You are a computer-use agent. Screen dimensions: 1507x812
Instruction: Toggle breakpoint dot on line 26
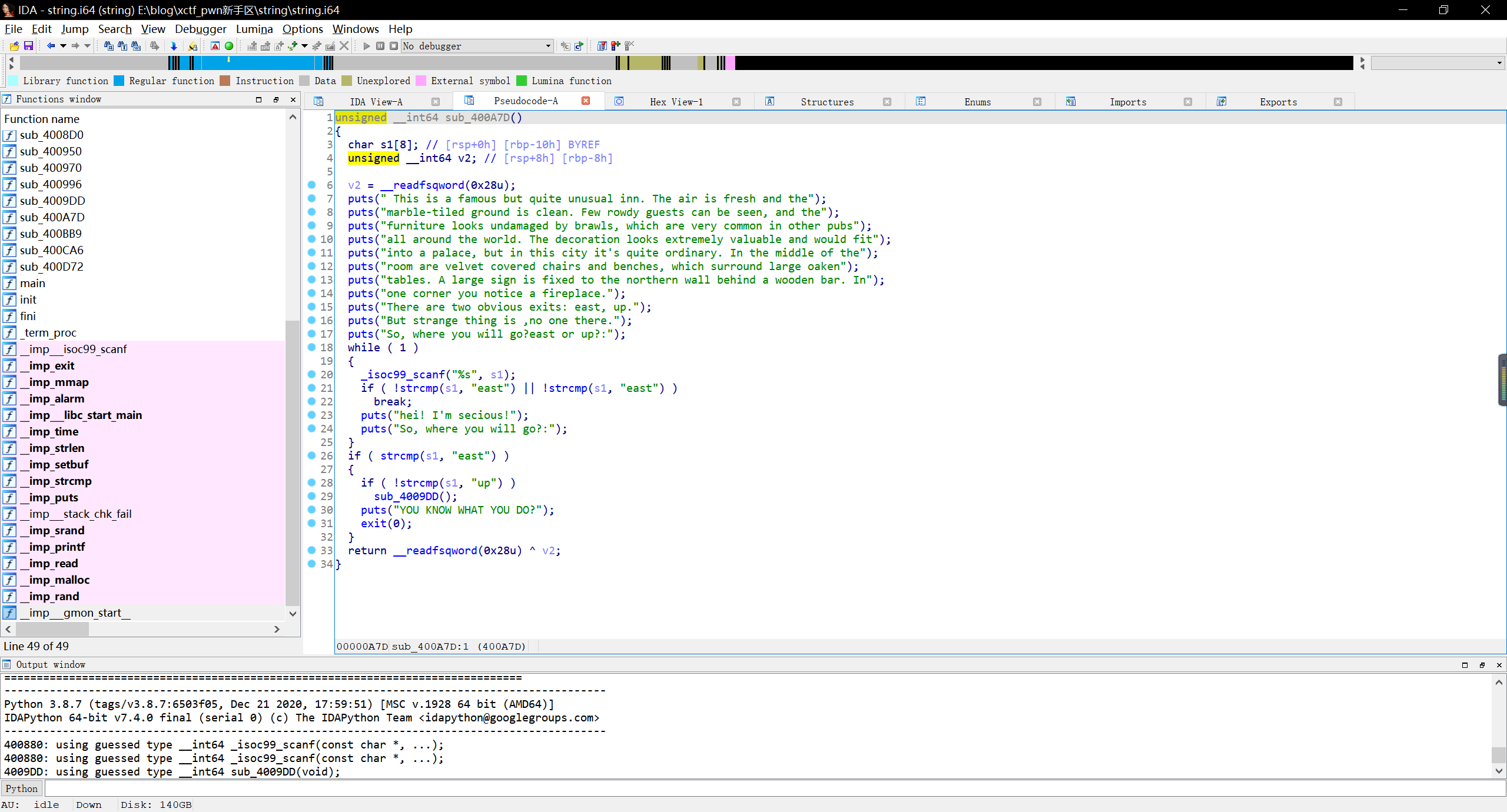click(x=312, y=455)
